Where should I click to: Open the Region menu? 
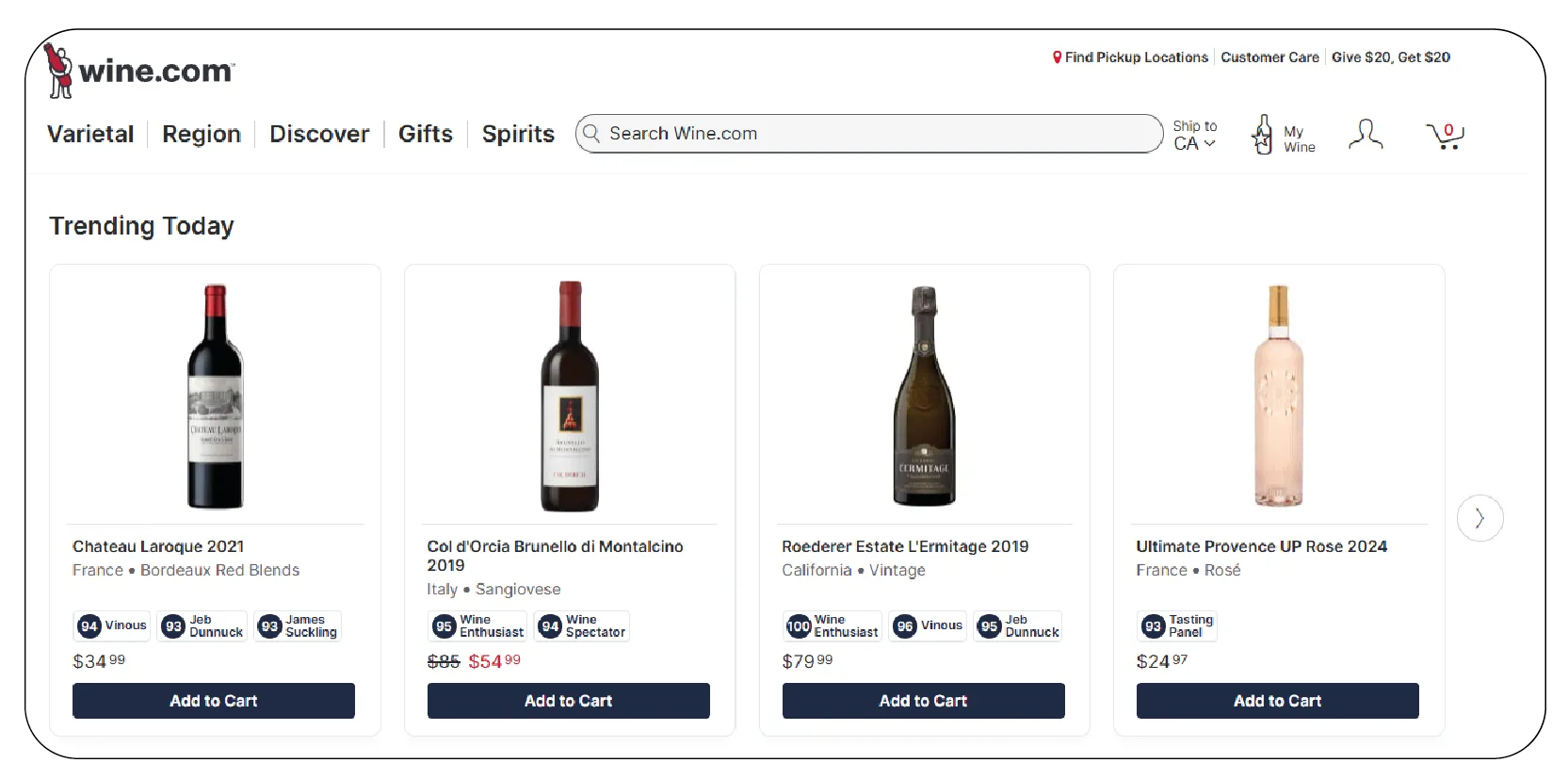202,134
